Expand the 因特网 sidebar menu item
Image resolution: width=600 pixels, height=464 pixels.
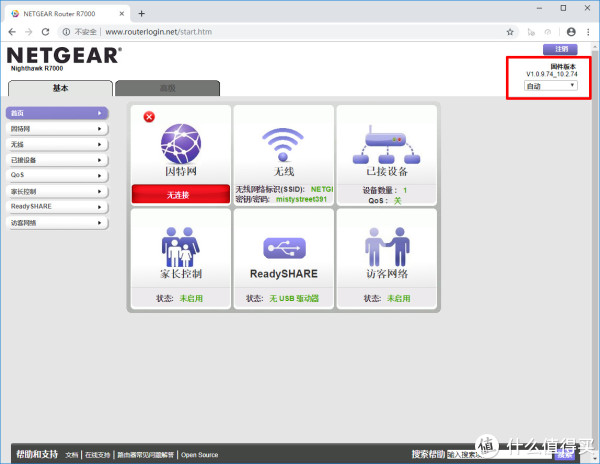(x=55, y=129)
